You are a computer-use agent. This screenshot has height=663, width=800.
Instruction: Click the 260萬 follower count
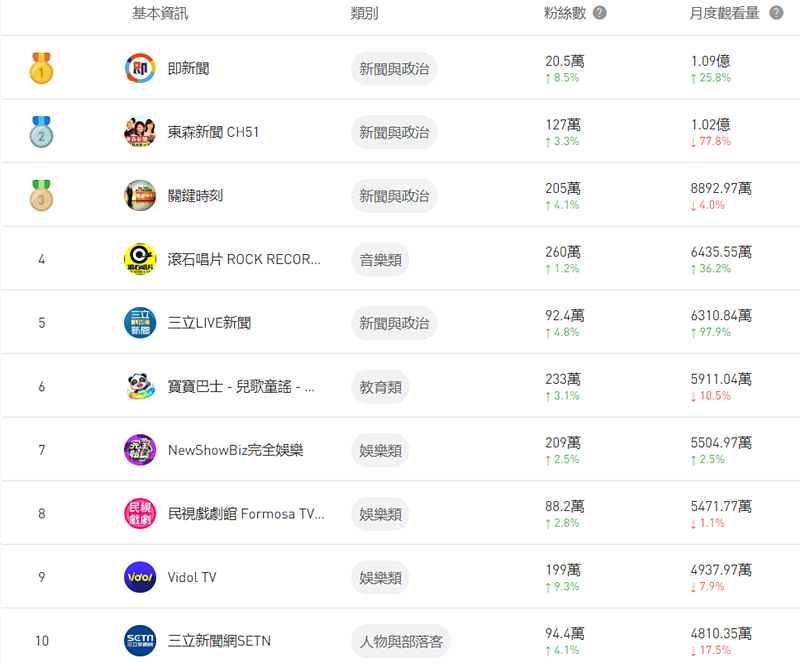tap(563, 252)
